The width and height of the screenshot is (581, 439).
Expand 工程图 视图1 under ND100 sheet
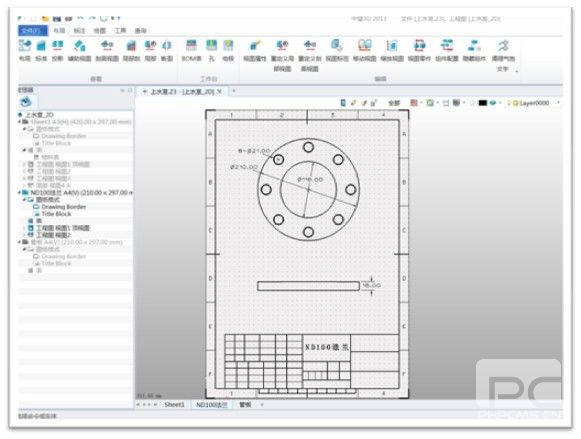(24, 228)
